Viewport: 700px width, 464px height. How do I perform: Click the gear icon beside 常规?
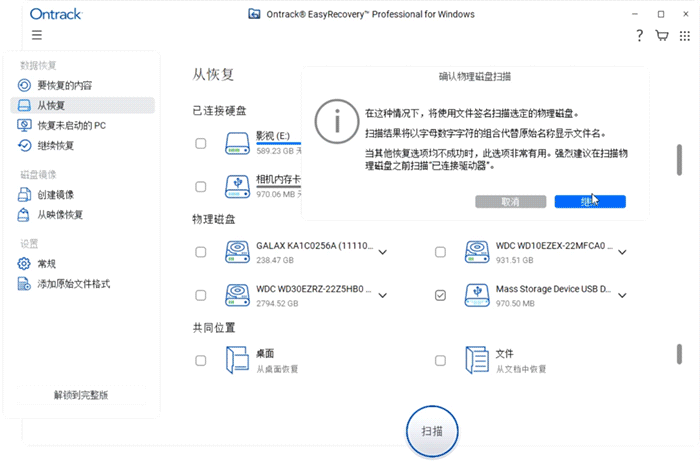click(24, 263)
